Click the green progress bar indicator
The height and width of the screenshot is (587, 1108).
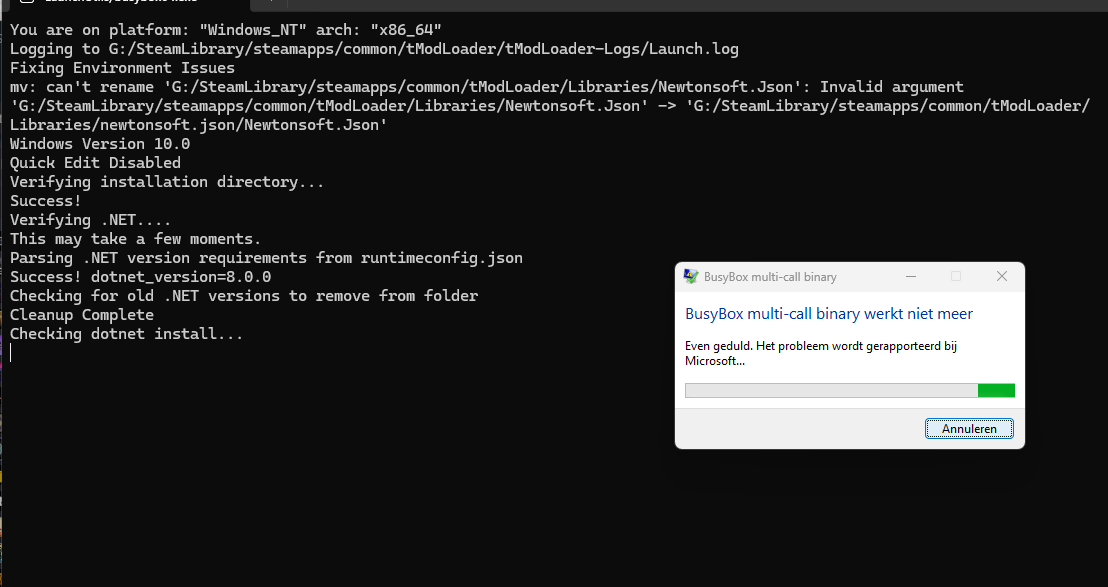(x=996, y=391)
